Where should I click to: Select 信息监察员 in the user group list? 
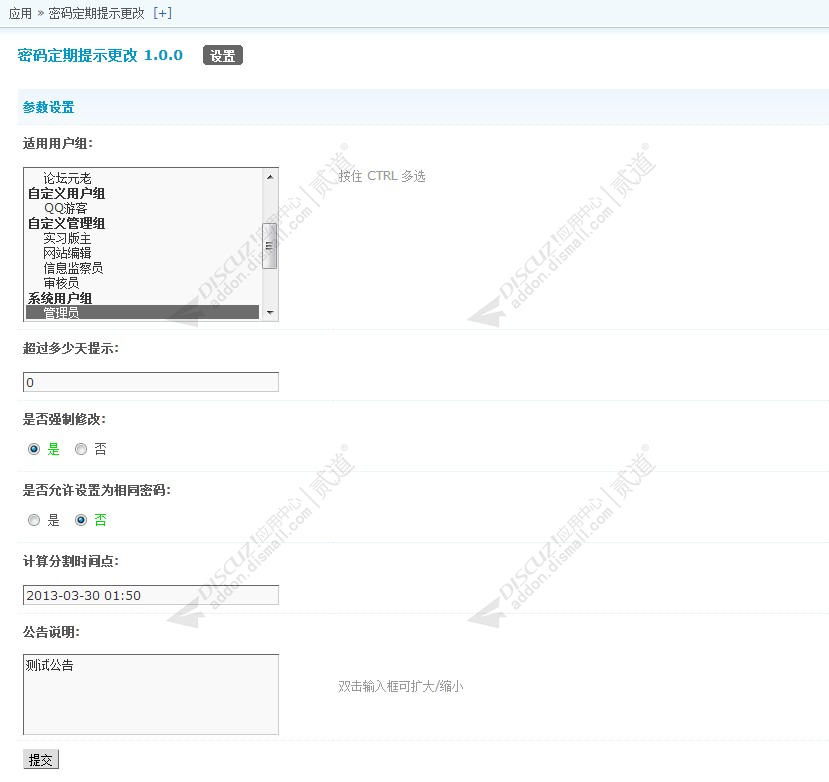click(73, 268)
